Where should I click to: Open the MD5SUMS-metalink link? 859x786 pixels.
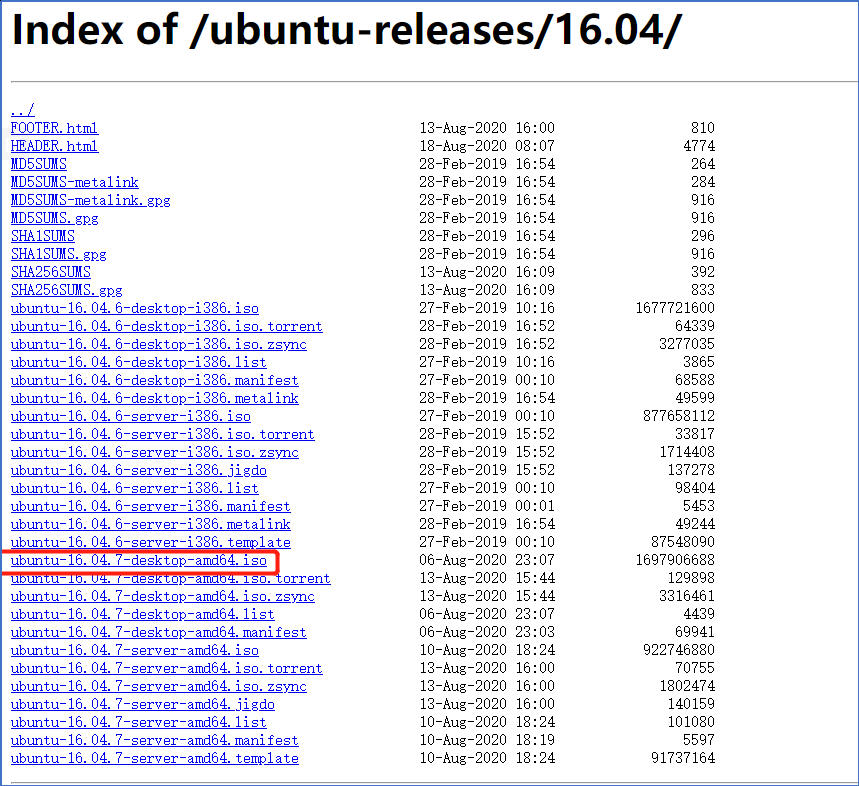point(74,181)
